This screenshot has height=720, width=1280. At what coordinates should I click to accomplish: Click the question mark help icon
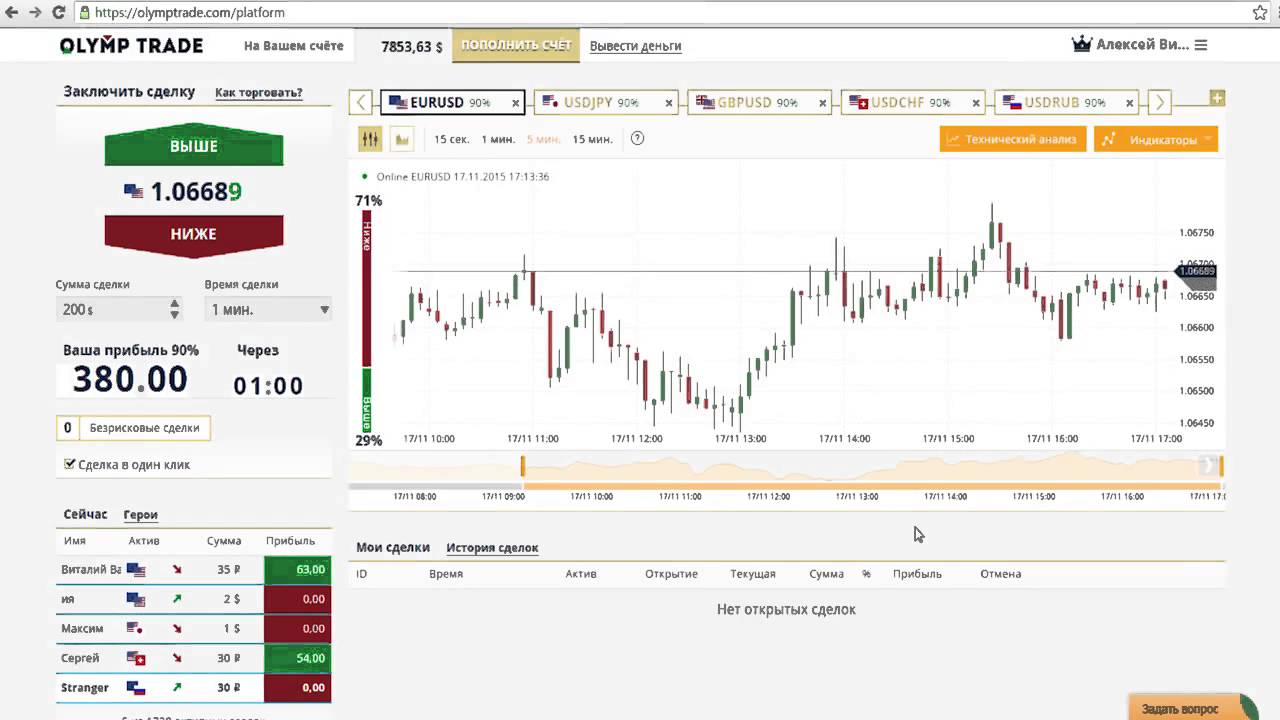pyautogui.click(x=637, y=139)
